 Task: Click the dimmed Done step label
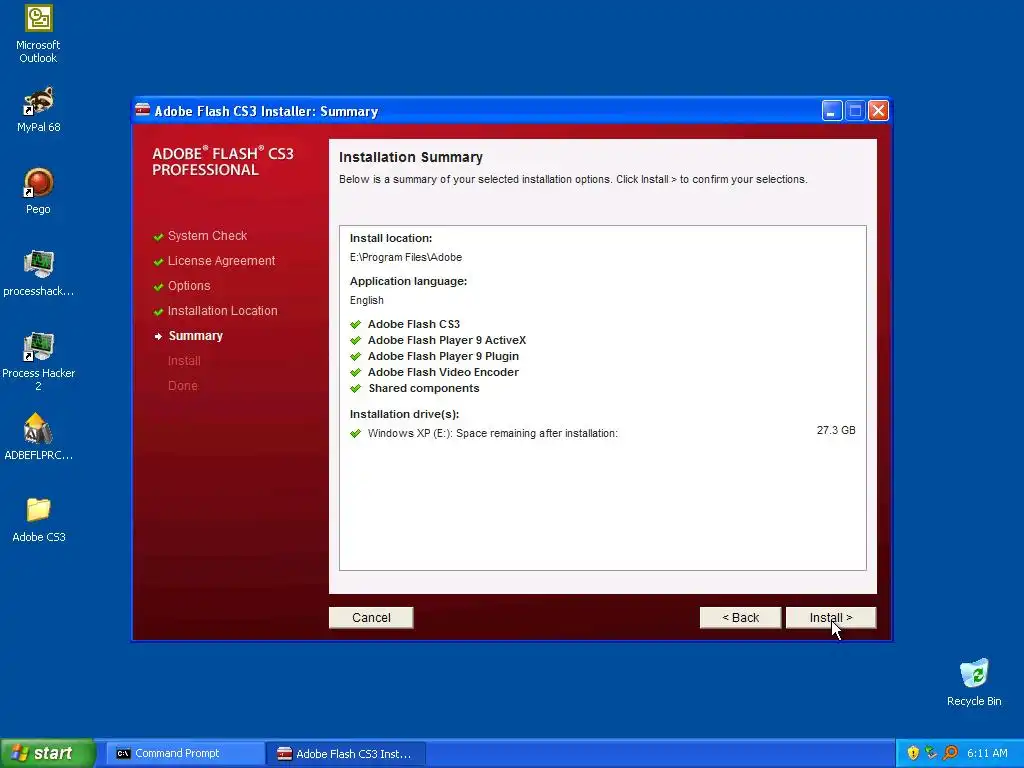click(182, 385)
